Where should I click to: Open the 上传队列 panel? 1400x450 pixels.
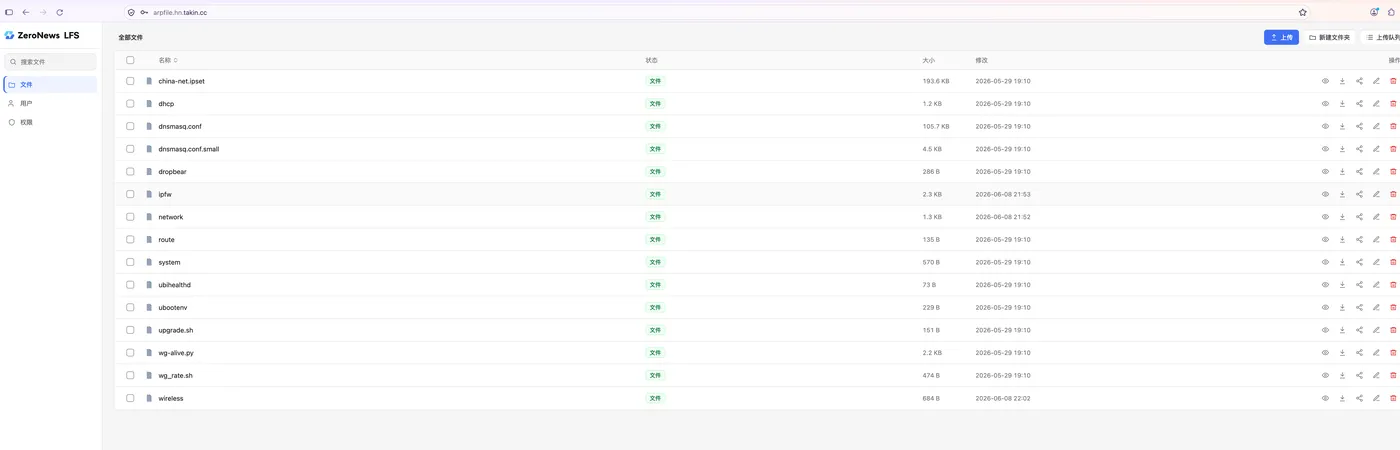click(1382, 37)
